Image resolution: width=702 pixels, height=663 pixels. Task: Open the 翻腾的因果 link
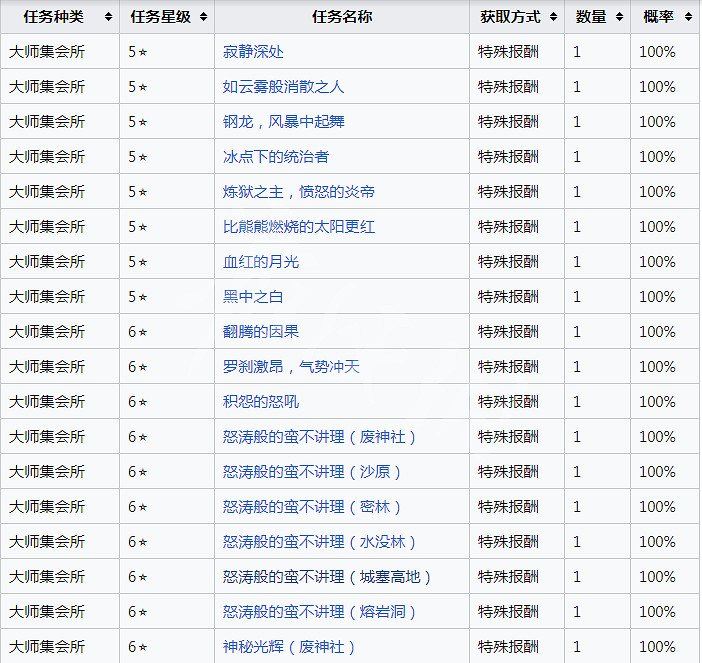coord(260,332)
